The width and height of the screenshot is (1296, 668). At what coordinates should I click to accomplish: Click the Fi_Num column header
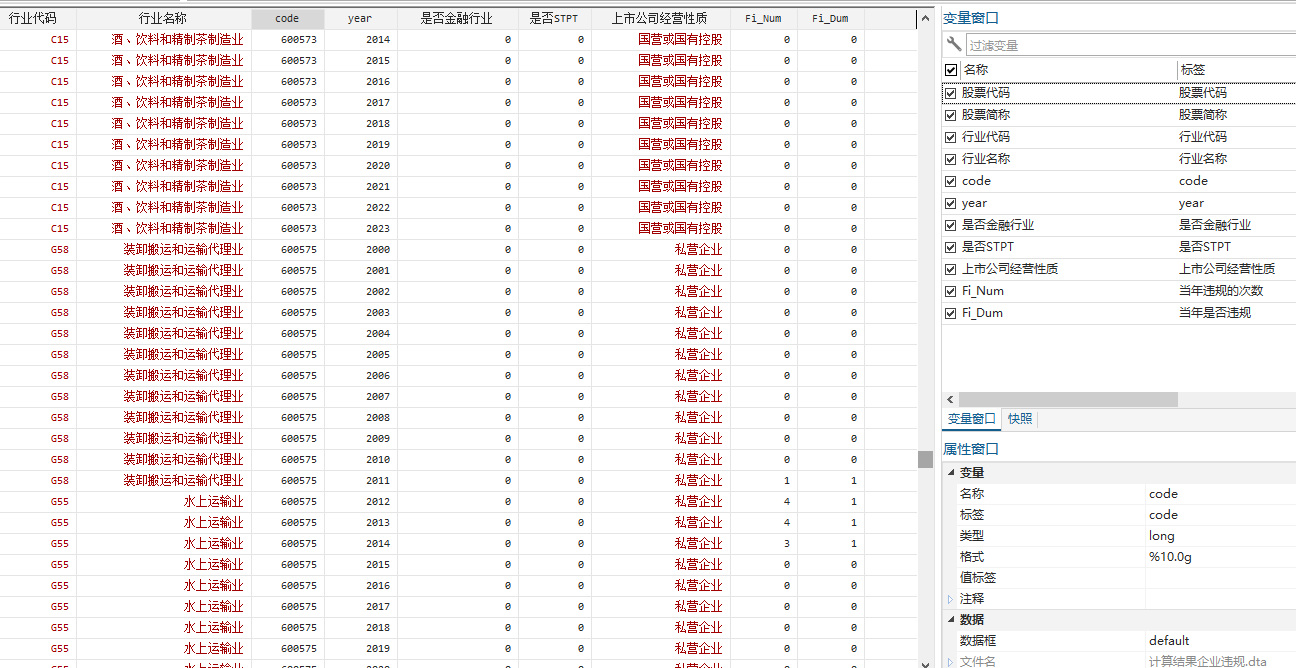click(x=763, y=18)
